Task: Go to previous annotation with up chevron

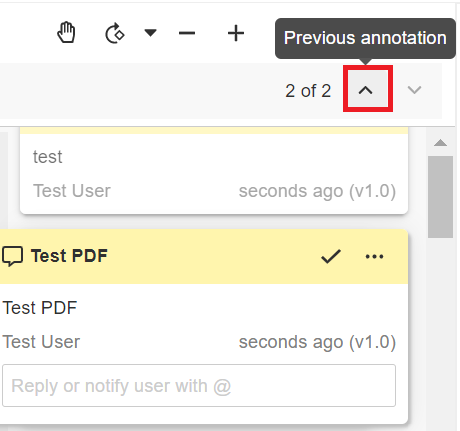Action: pyautogui.click(x=366, y=90)
